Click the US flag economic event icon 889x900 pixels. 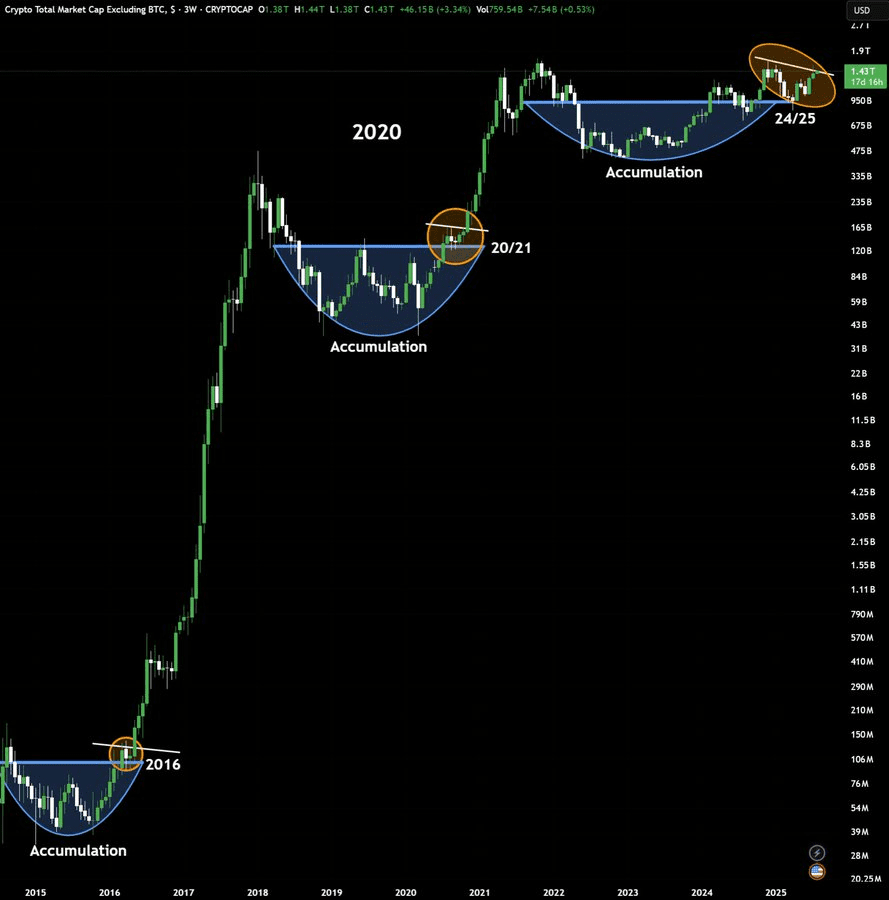coord(817,872)
